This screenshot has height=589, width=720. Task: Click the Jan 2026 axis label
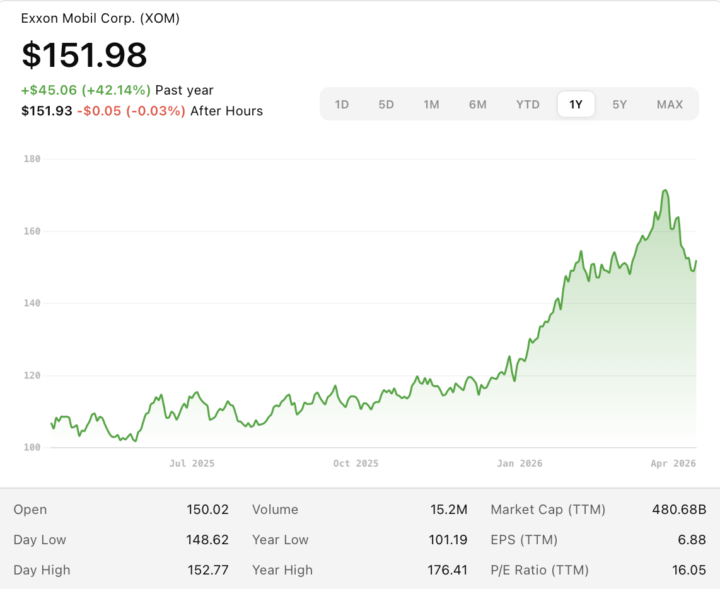click(520, 464)
